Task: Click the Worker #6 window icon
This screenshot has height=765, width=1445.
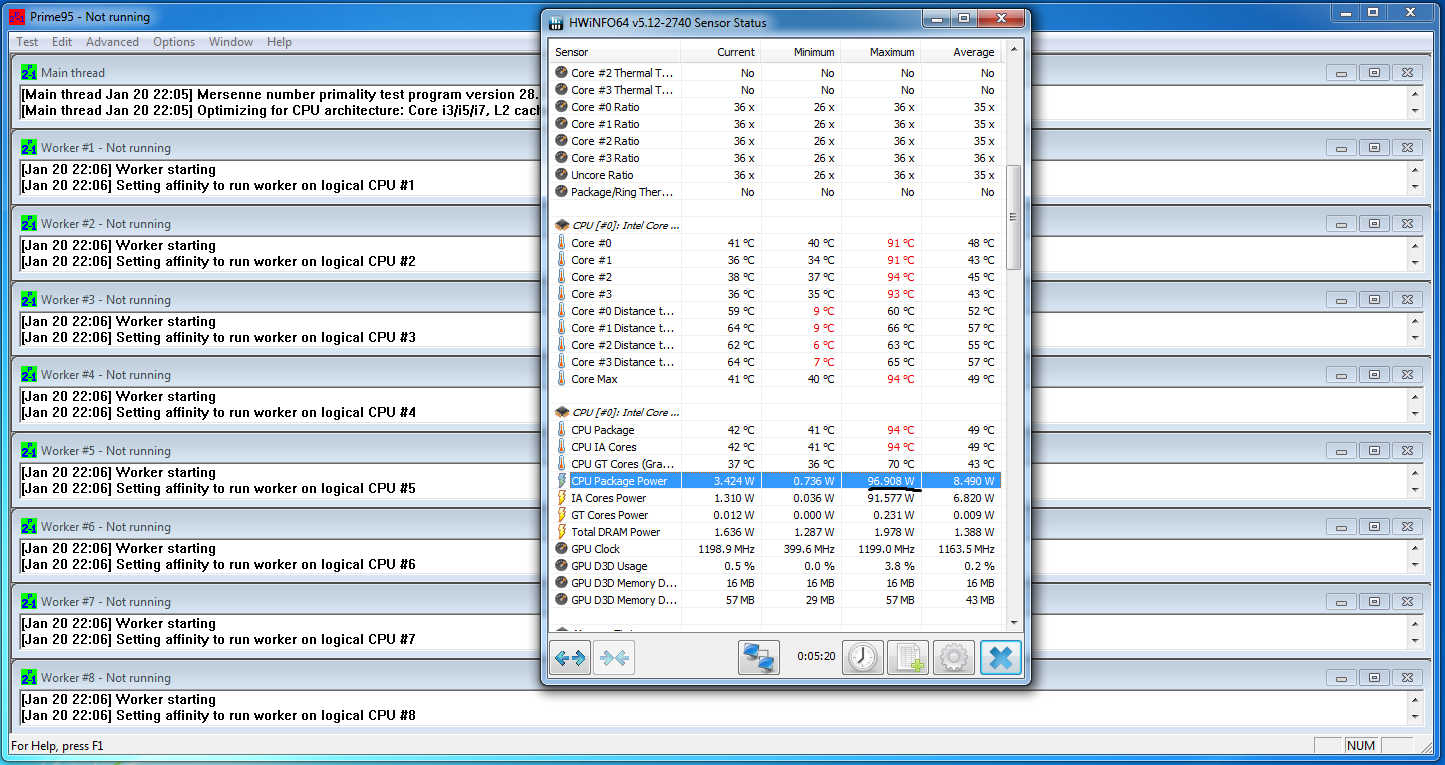Action: coord(29,527)
